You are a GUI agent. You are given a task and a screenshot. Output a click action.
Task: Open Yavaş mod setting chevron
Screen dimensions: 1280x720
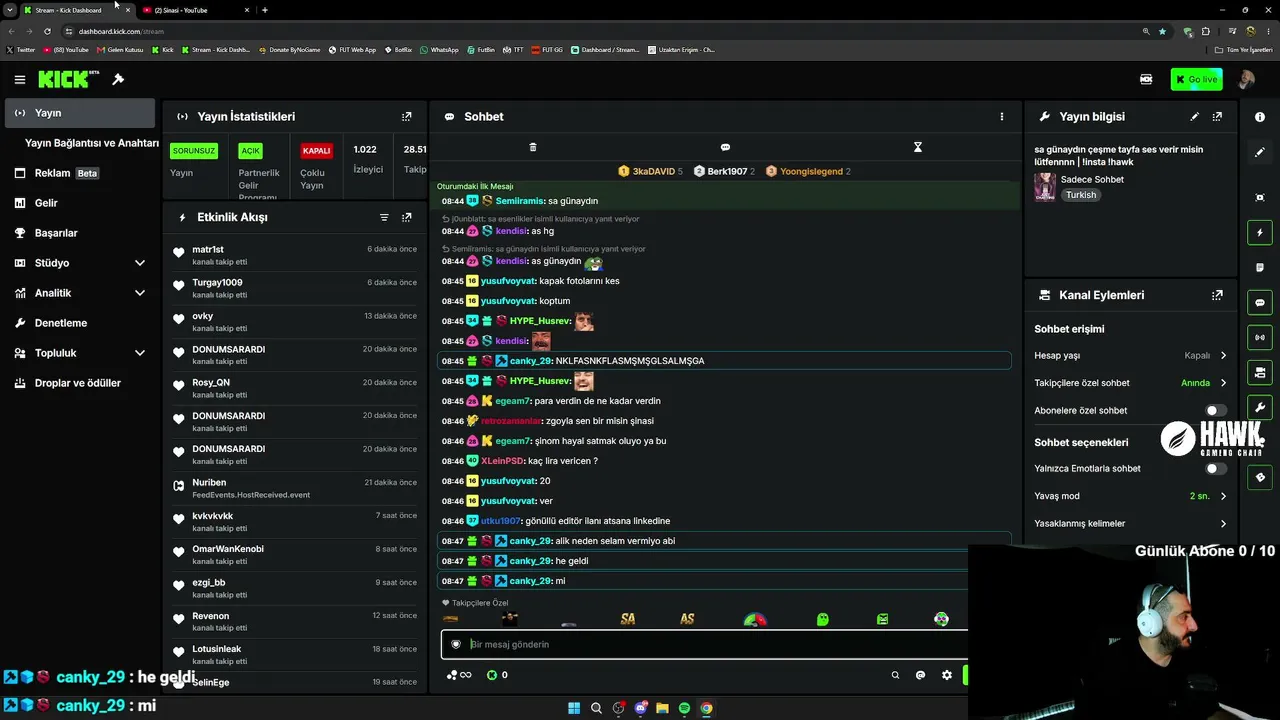click(1223, 496)
